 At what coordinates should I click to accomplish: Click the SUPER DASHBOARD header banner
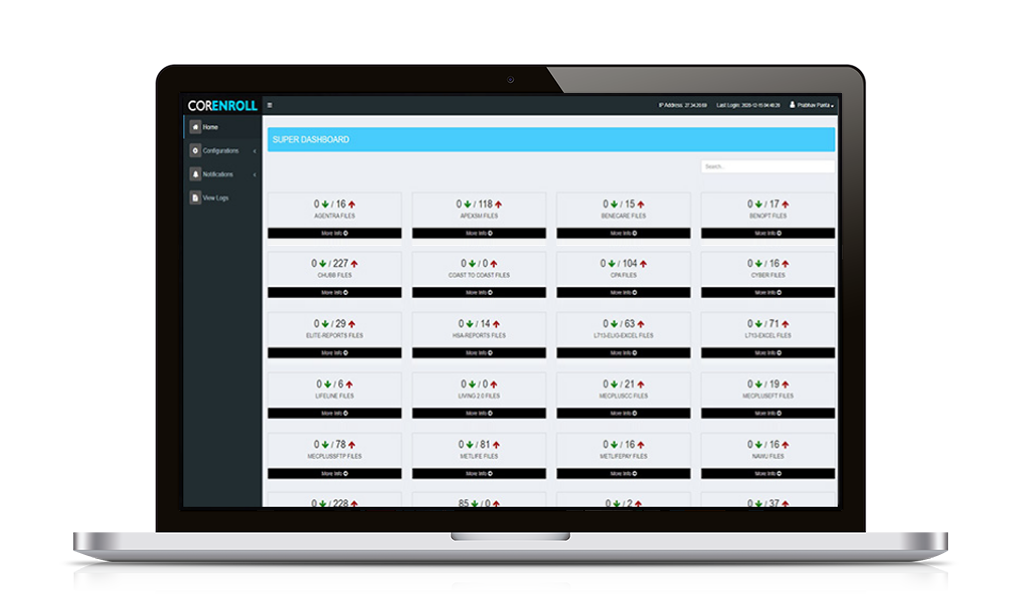tap(550, 140)
